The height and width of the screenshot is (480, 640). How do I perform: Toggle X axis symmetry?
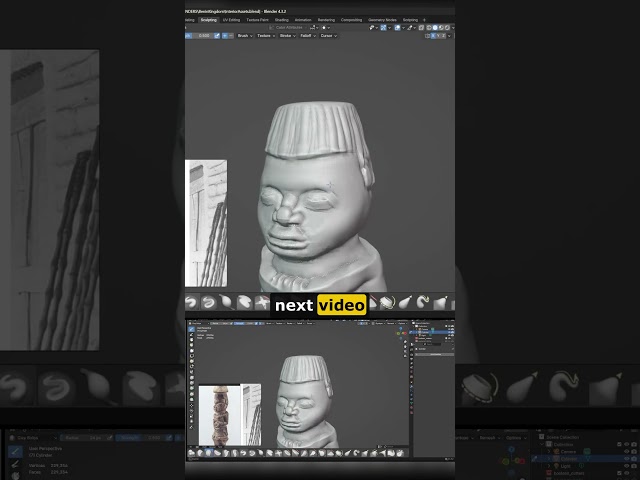coord(433,36)
